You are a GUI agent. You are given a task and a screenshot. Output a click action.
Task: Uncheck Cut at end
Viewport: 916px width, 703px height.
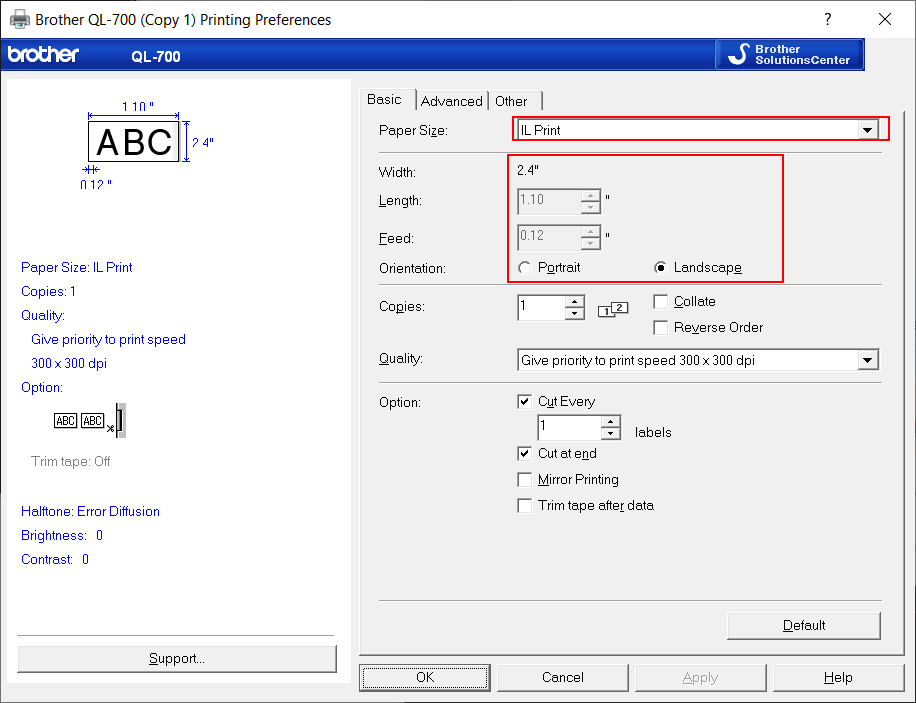525,453
